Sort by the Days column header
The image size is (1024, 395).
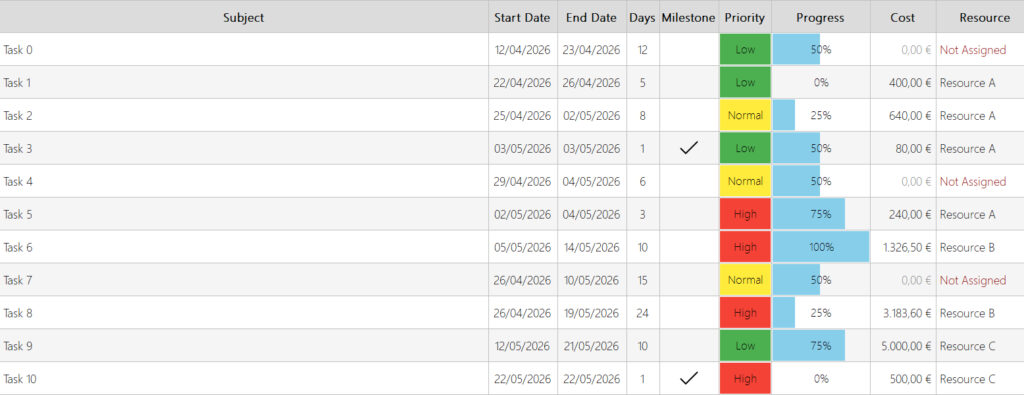click(643, 18)
